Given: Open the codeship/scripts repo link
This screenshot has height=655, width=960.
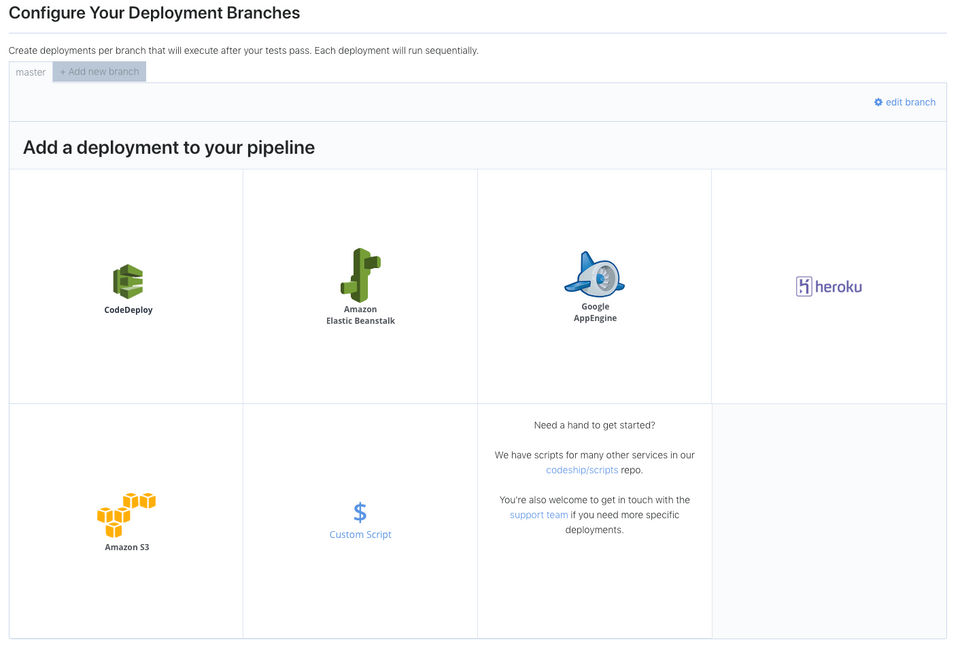Looking at the screenshot, I should pos(582,470).
